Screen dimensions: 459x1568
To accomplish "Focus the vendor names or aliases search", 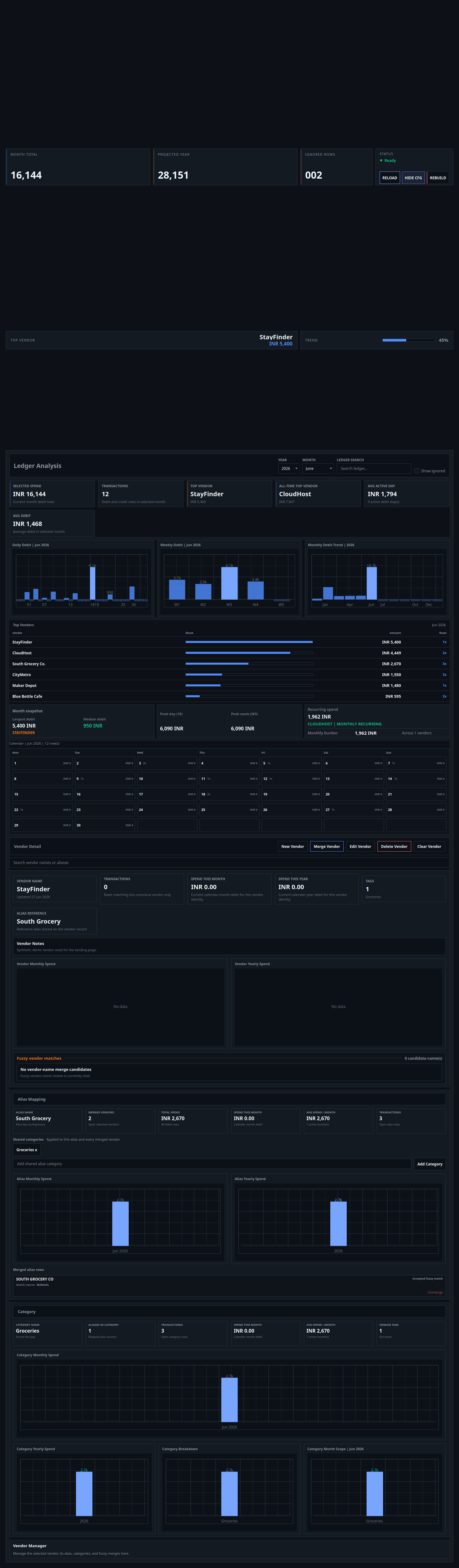I will (229, 862).
